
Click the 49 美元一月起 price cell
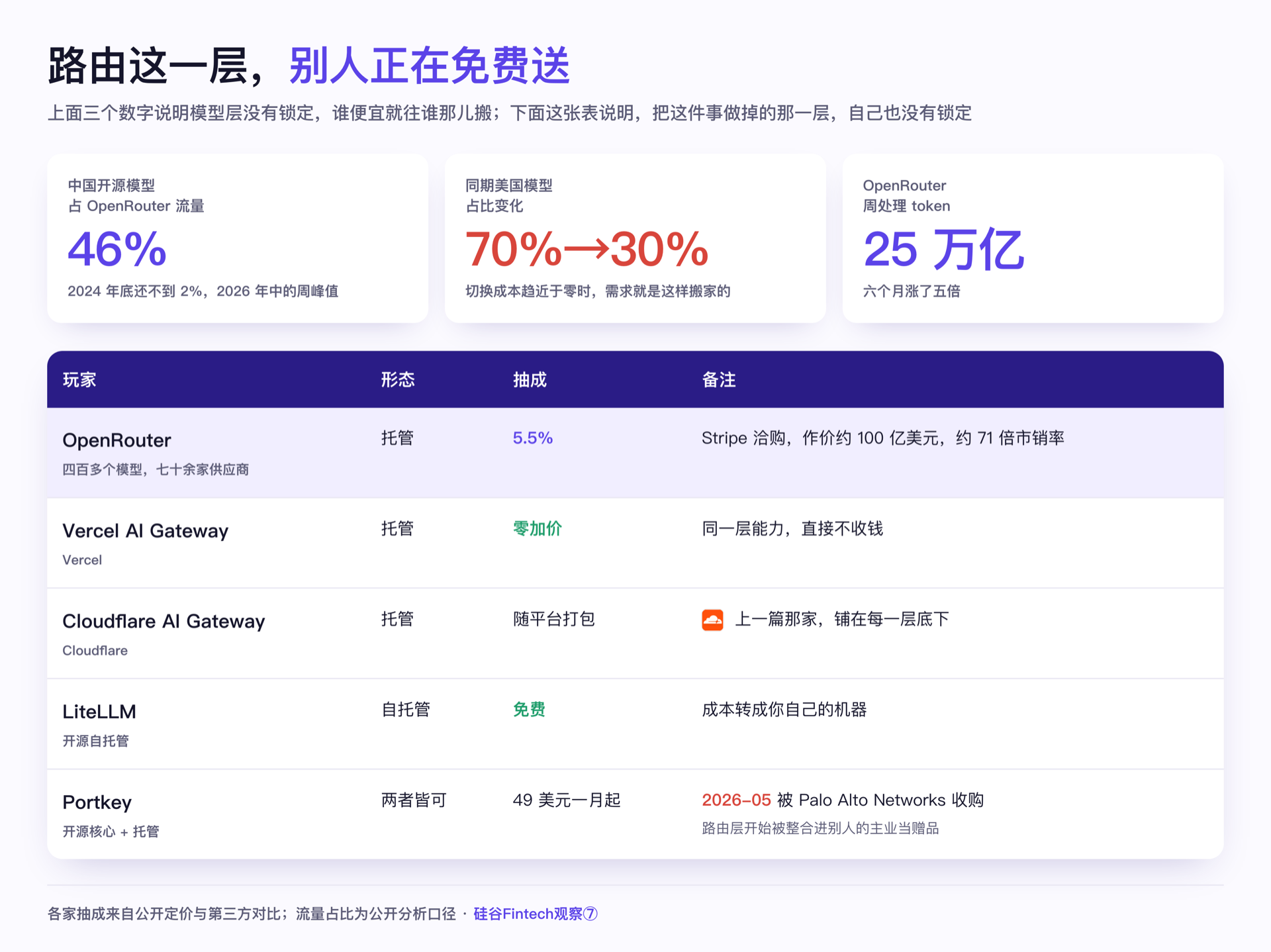(567, 800)
